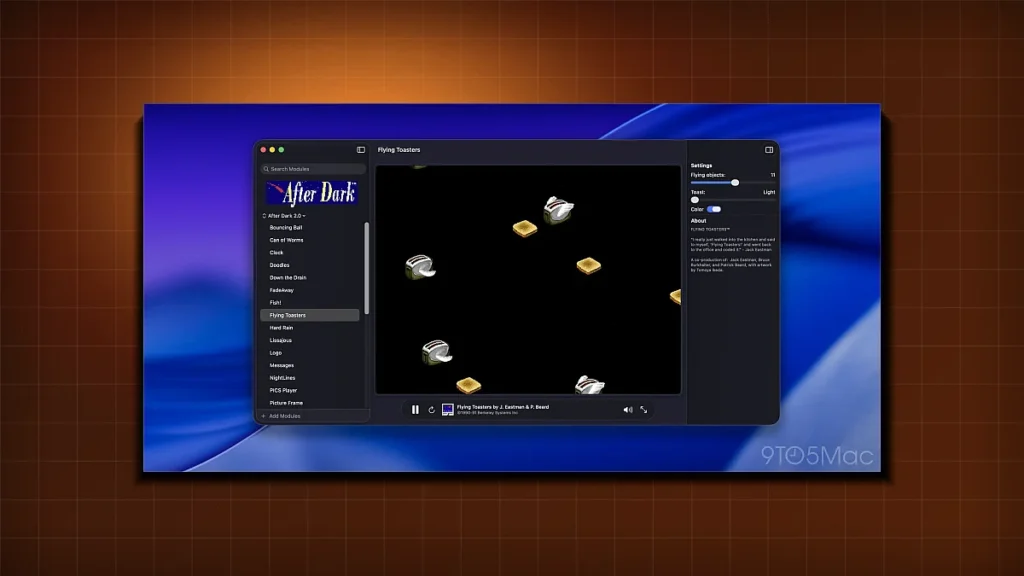Click the After Dark logo banner
The width and height of the screenshot is (1024, 576).
click(x=312, y=193)
